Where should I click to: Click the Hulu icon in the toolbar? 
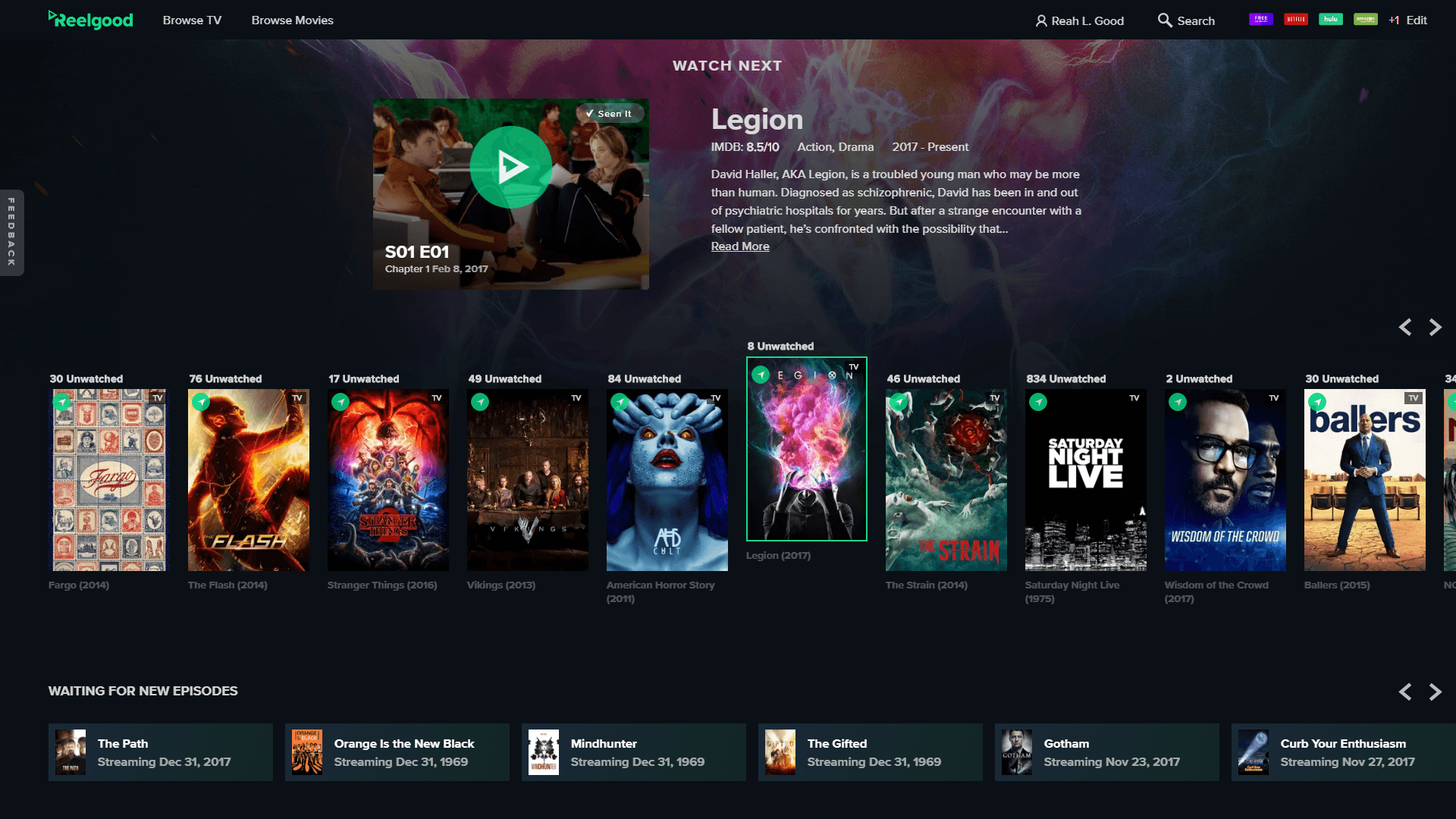(x=1330, y=19)
